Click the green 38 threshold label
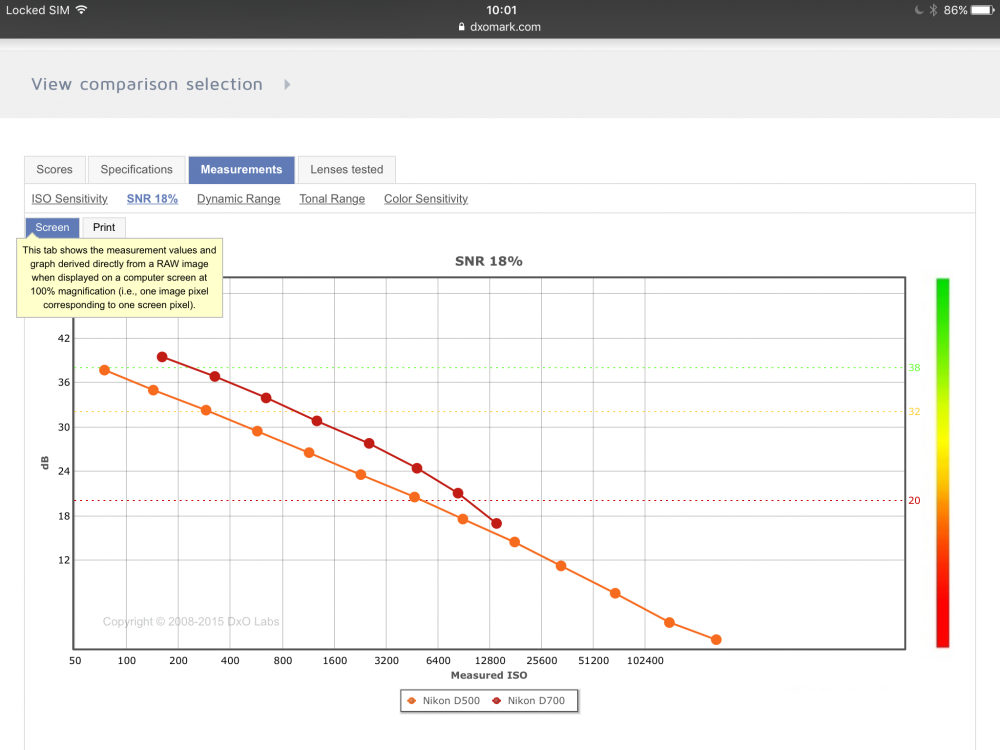 pyautogui.click(x=914, y=367)
